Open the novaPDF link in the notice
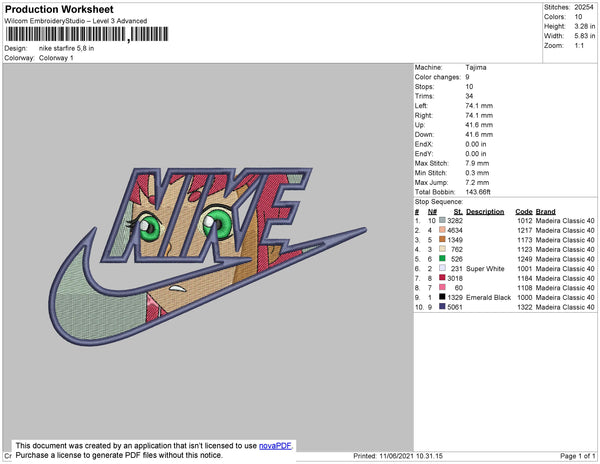 (x=277, y=444)
